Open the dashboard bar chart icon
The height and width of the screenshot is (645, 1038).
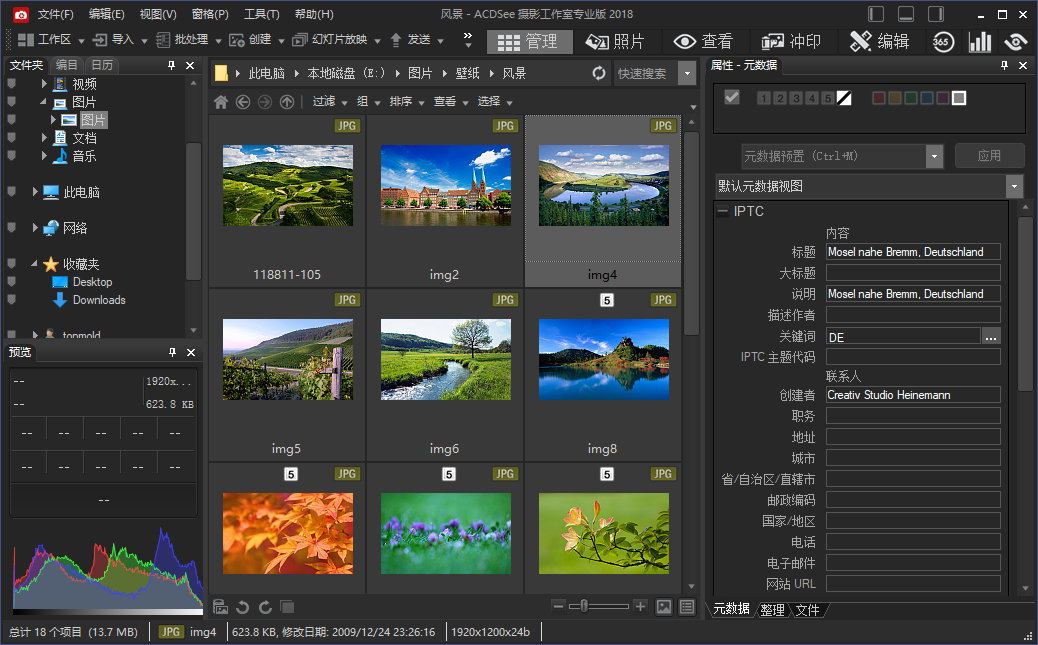click(x=980, y=42)
